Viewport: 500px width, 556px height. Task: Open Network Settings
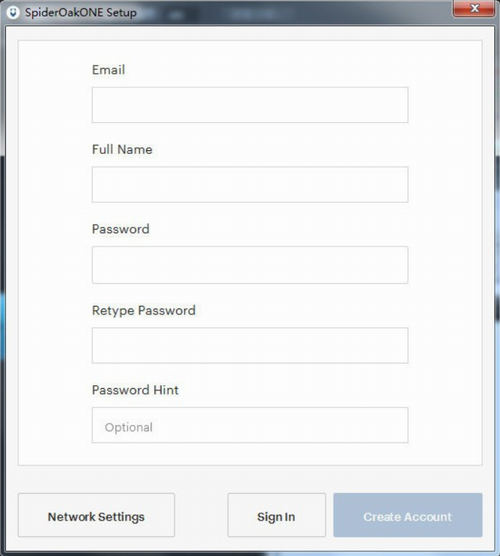(96, 515)
